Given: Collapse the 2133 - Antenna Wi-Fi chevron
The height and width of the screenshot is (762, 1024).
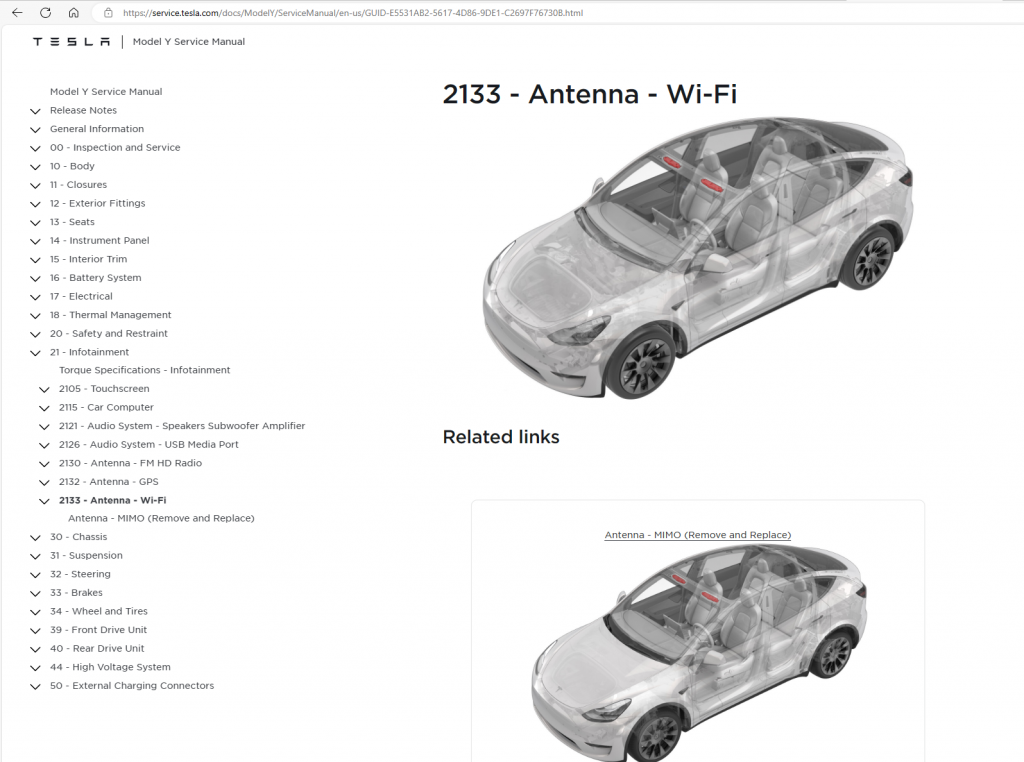Looking at the screenshot, I should coord(44,501).
